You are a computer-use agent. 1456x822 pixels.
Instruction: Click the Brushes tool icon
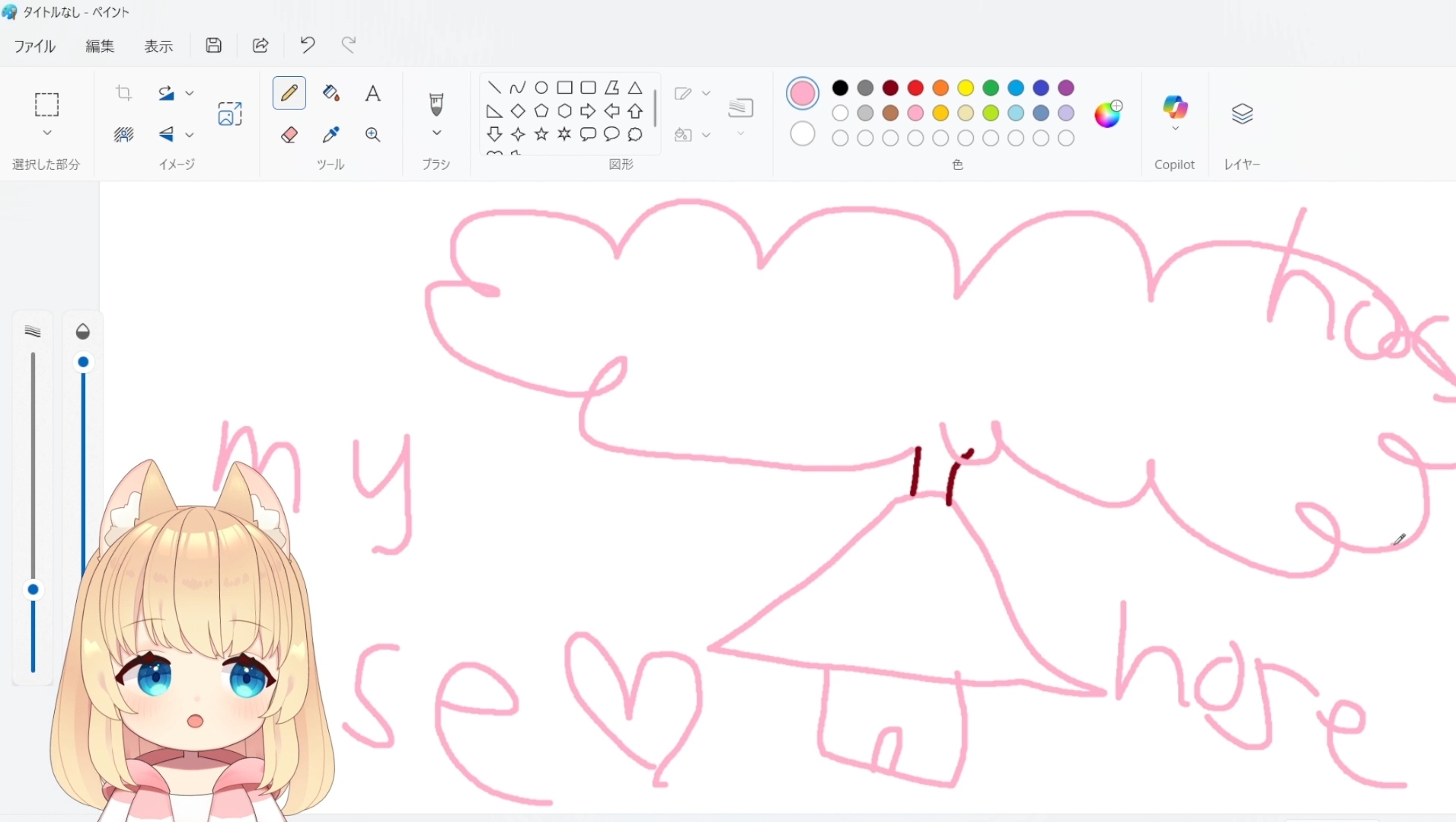pyautogui.click(x=436, y=104)
